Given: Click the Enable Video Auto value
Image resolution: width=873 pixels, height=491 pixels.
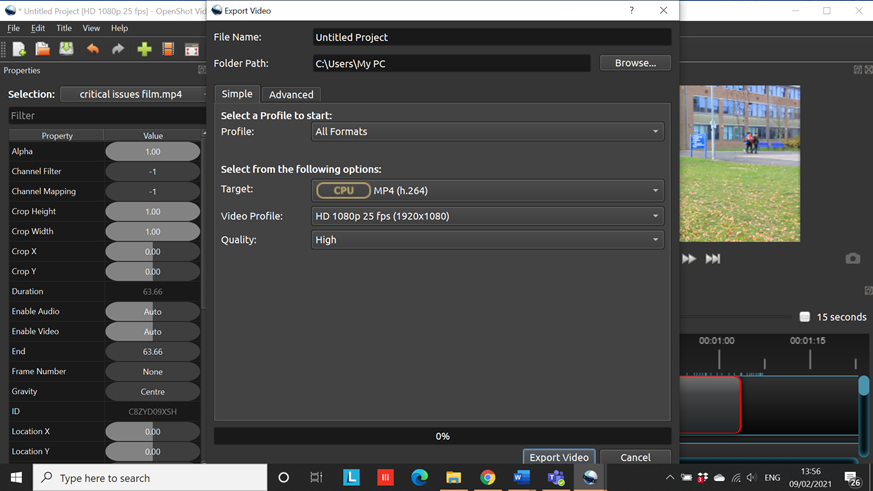Looking at the screenshot, I should tap(153, 332).
